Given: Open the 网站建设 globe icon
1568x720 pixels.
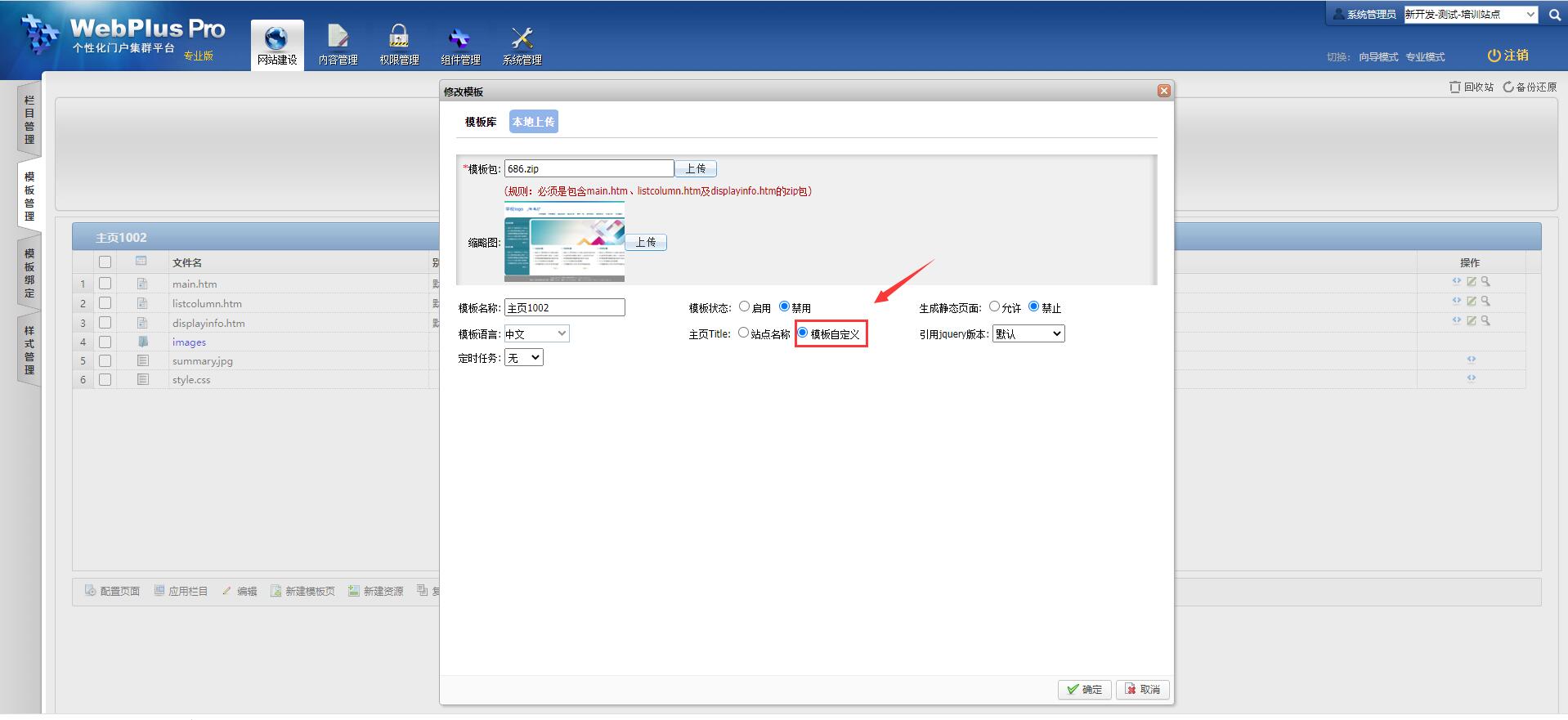Looking at the screenshot, I should pyautogui.click(x=276, y=38).
